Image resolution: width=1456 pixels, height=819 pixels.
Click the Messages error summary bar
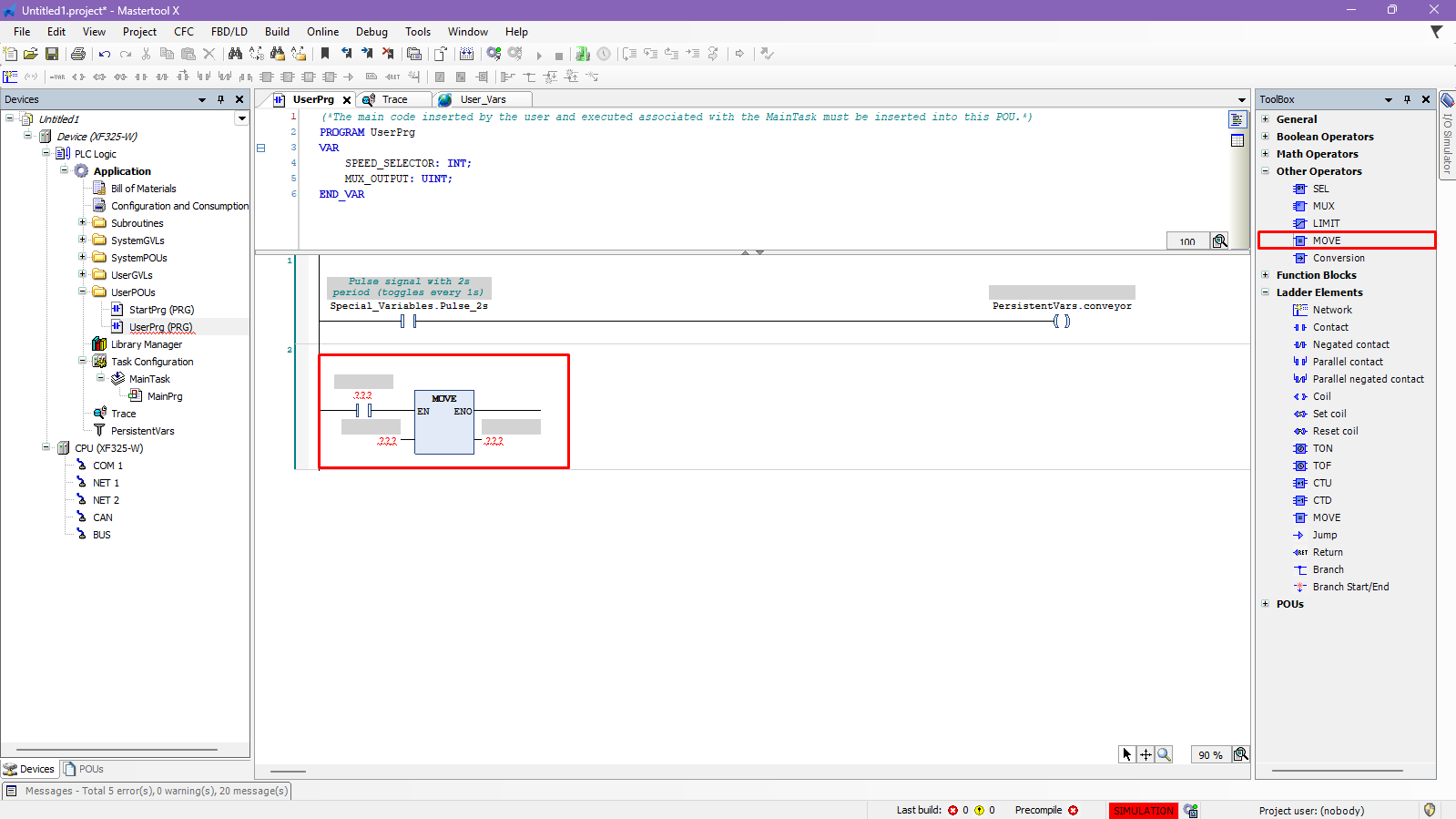tap(156, 791)
